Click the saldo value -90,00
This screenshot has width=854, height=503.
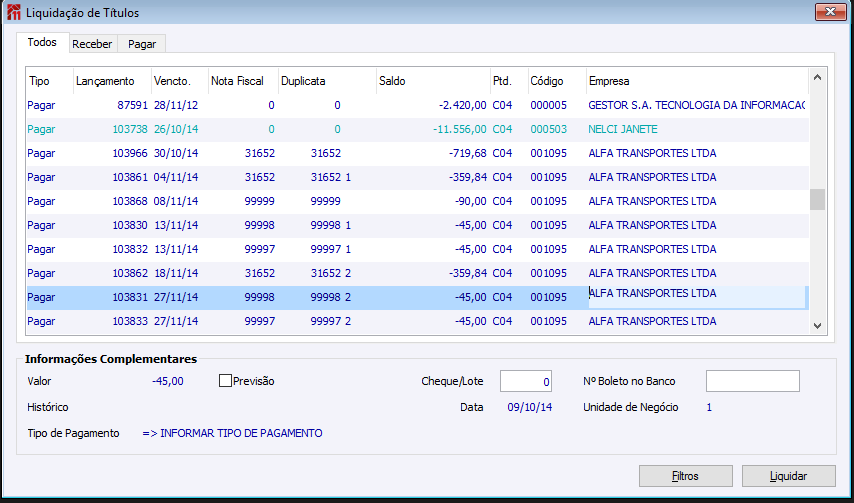470,201
